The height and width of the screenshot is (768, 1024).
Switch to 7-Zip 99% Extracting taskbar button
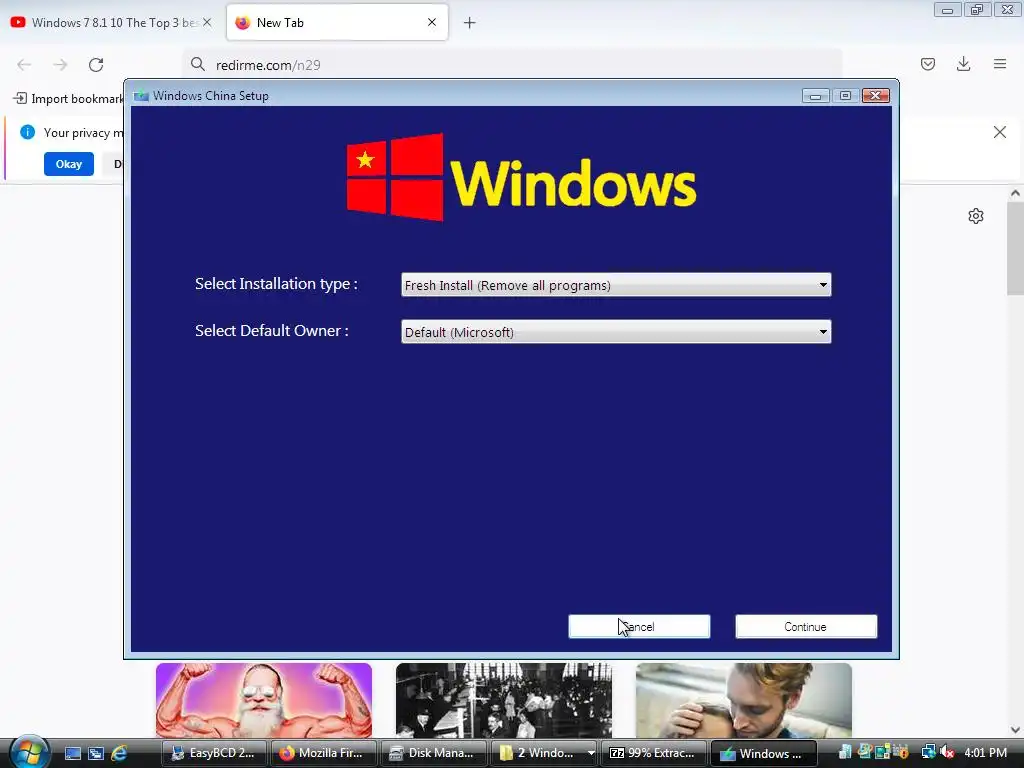click(653, 753)
